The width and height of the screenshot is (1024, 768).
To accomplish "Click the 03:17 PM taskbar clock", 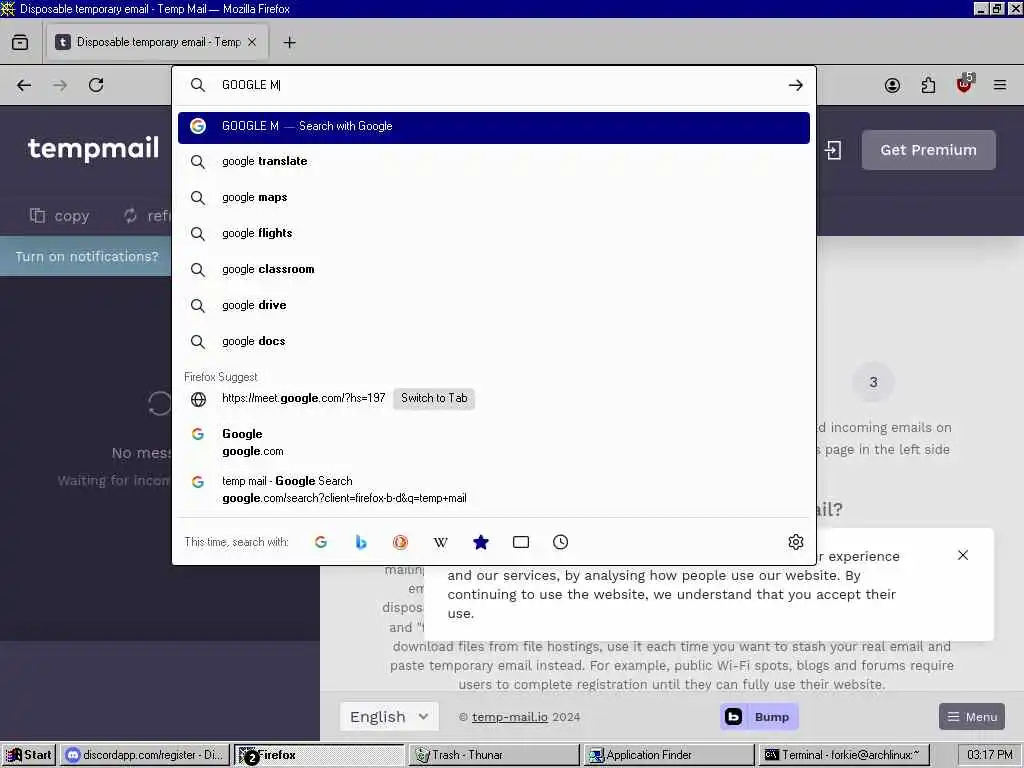I will click(989, 755).
